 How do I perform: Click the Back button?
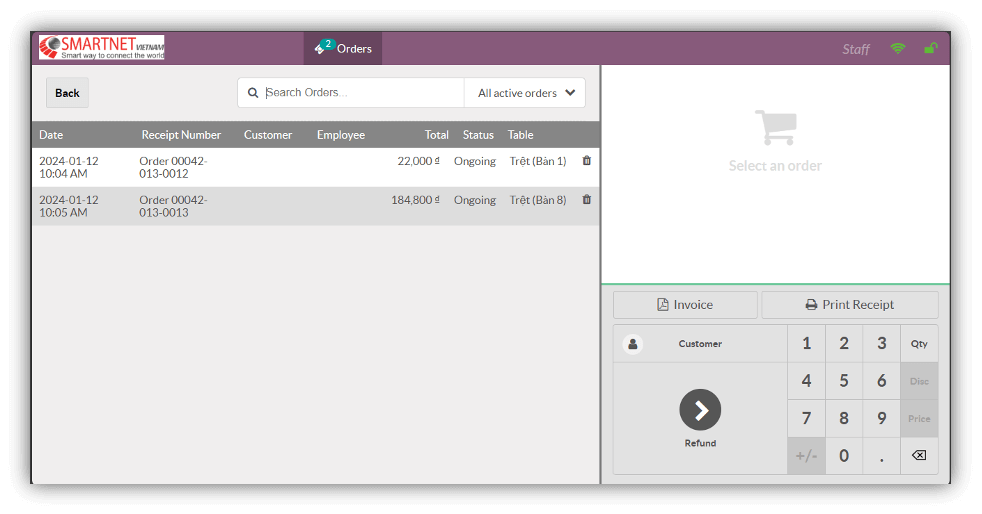coord(67,93)
